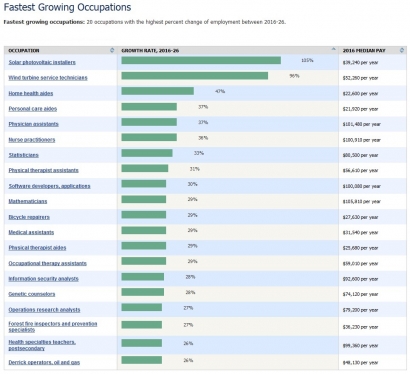Open Wind turbine service technicians link

(48, 78)
